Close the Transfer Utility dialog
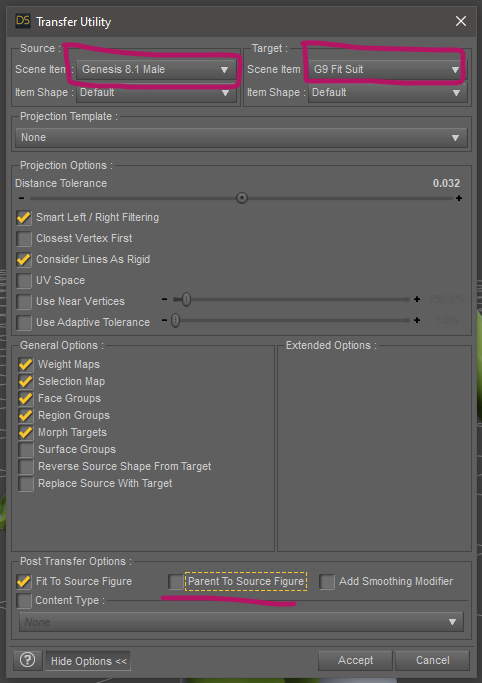 click(x=461, y=21)
